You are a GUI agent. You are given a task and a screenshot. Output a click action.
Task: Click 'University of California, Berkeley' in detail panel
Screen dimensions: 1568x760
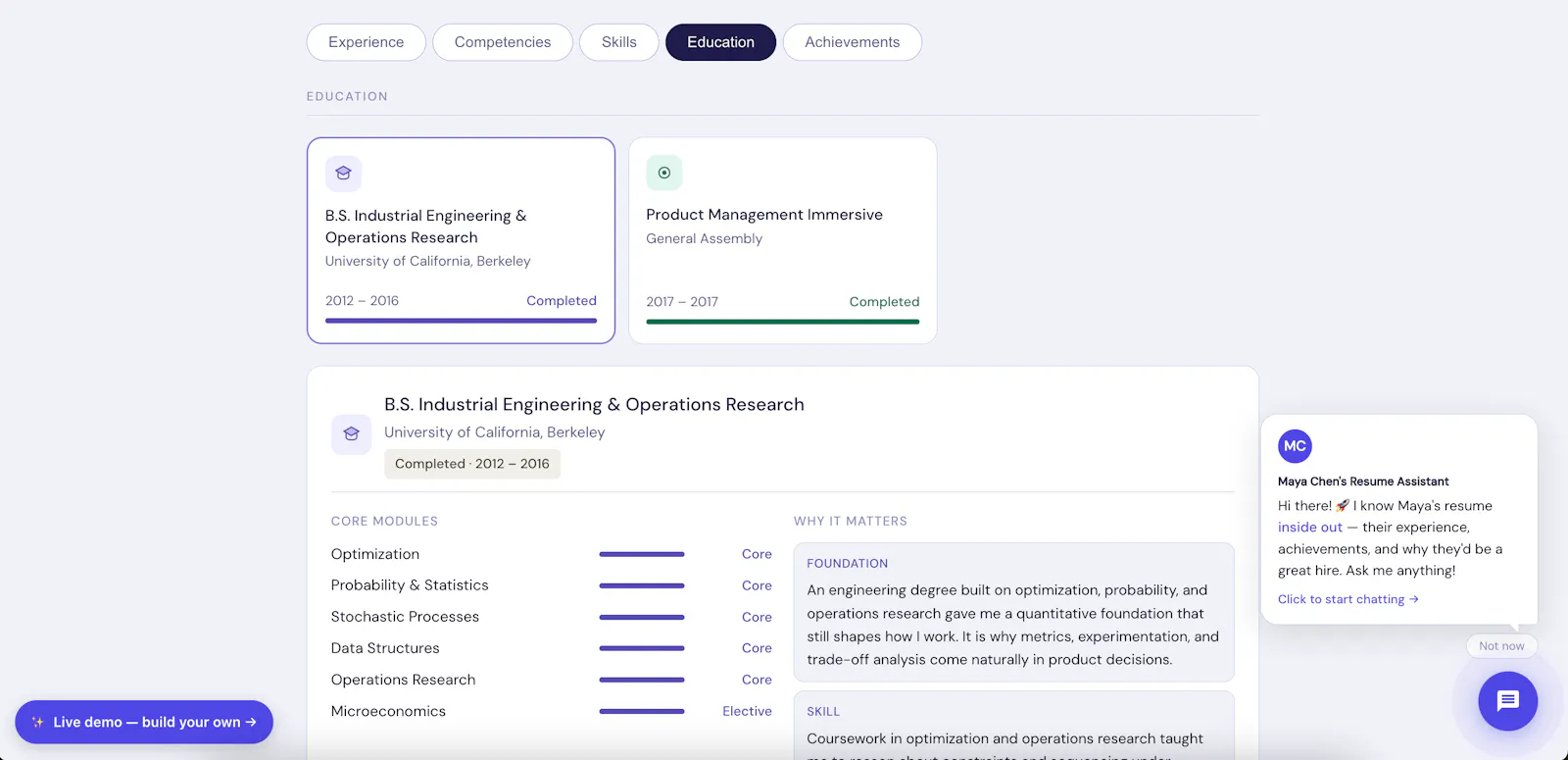point(494,432)
